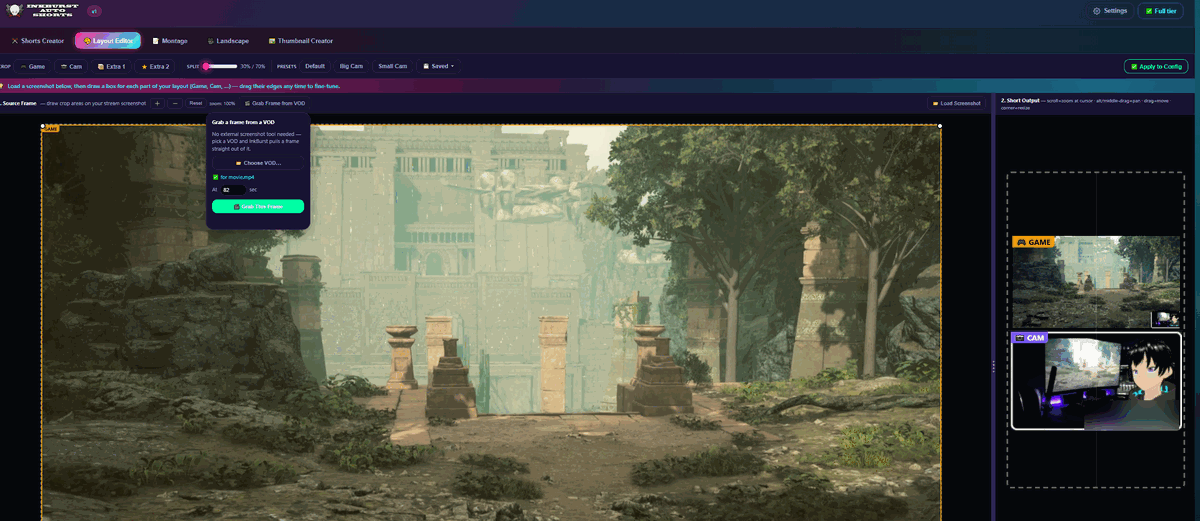This screenshot has width=1200, height=521.
Task: Click the CAM tag in output preview
Action: click(x=1030, y=338)
